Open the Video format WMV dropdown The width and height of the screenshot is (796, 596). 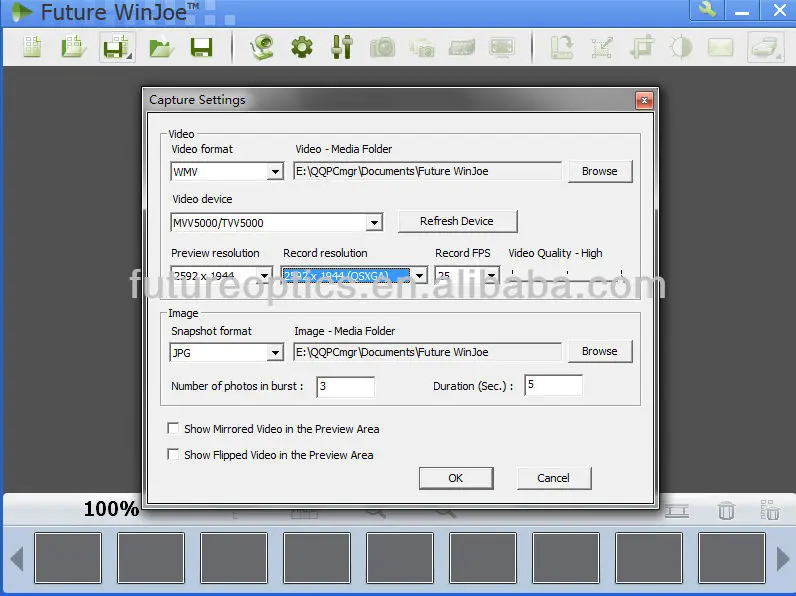coord(275,172)
